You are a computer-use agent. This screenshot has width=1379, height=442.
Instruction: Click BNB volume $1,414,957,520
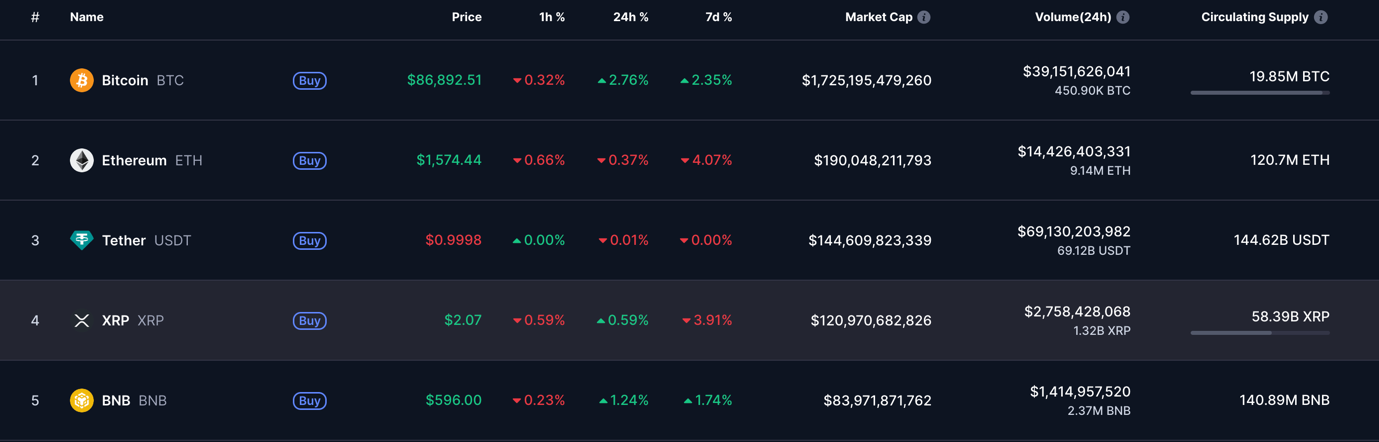point(1080,392)
